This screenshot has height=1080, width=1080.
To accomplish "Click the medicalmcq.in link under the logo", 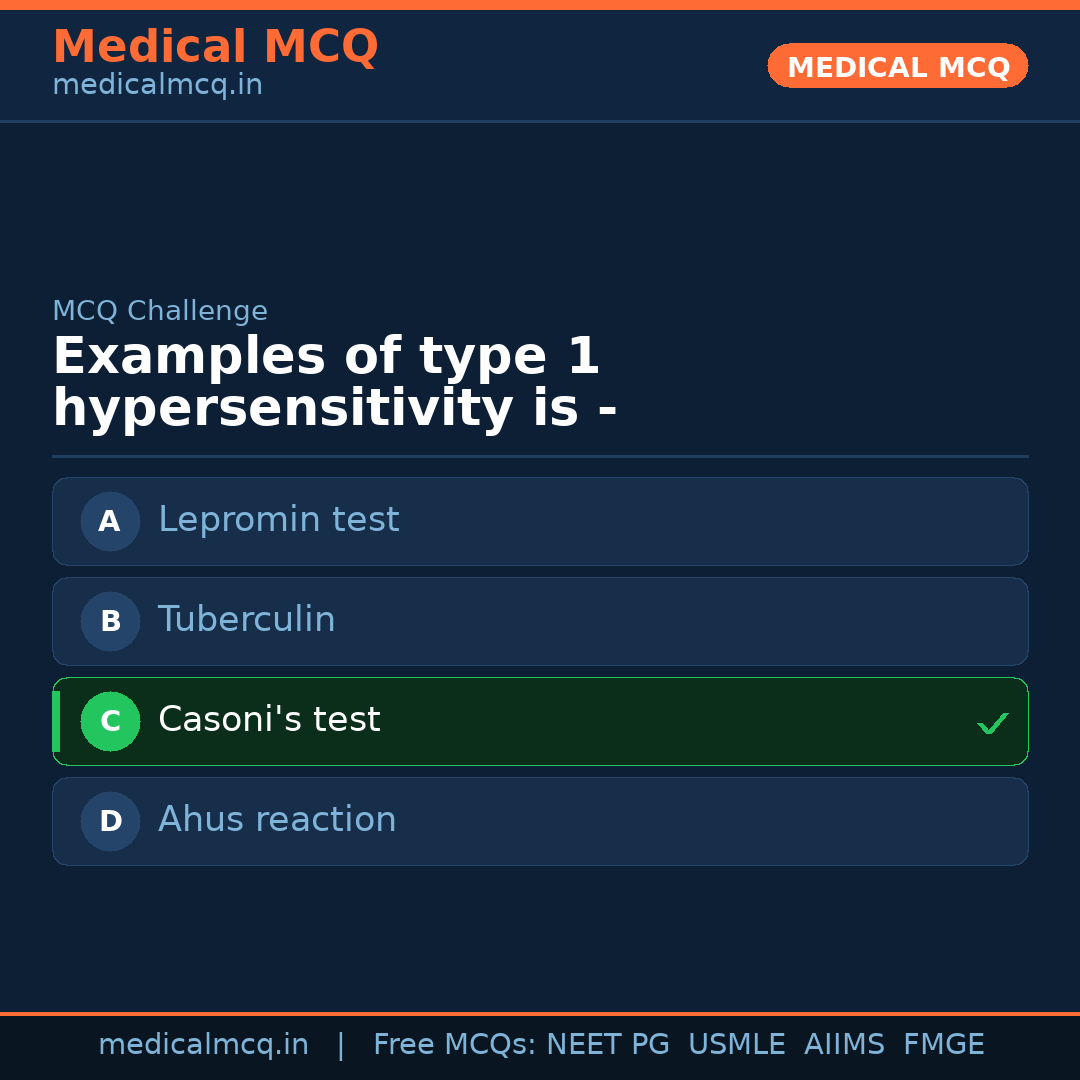I will (x=156, y=85).
